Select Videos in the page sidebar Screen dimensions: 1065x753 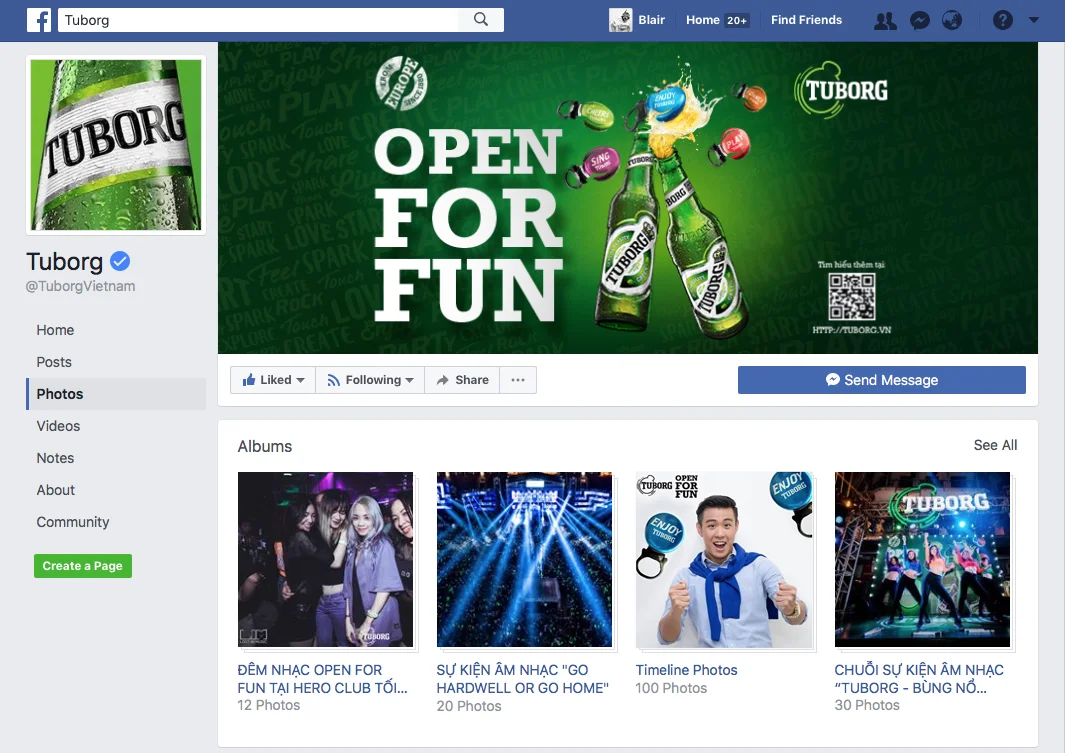[58, 426]
